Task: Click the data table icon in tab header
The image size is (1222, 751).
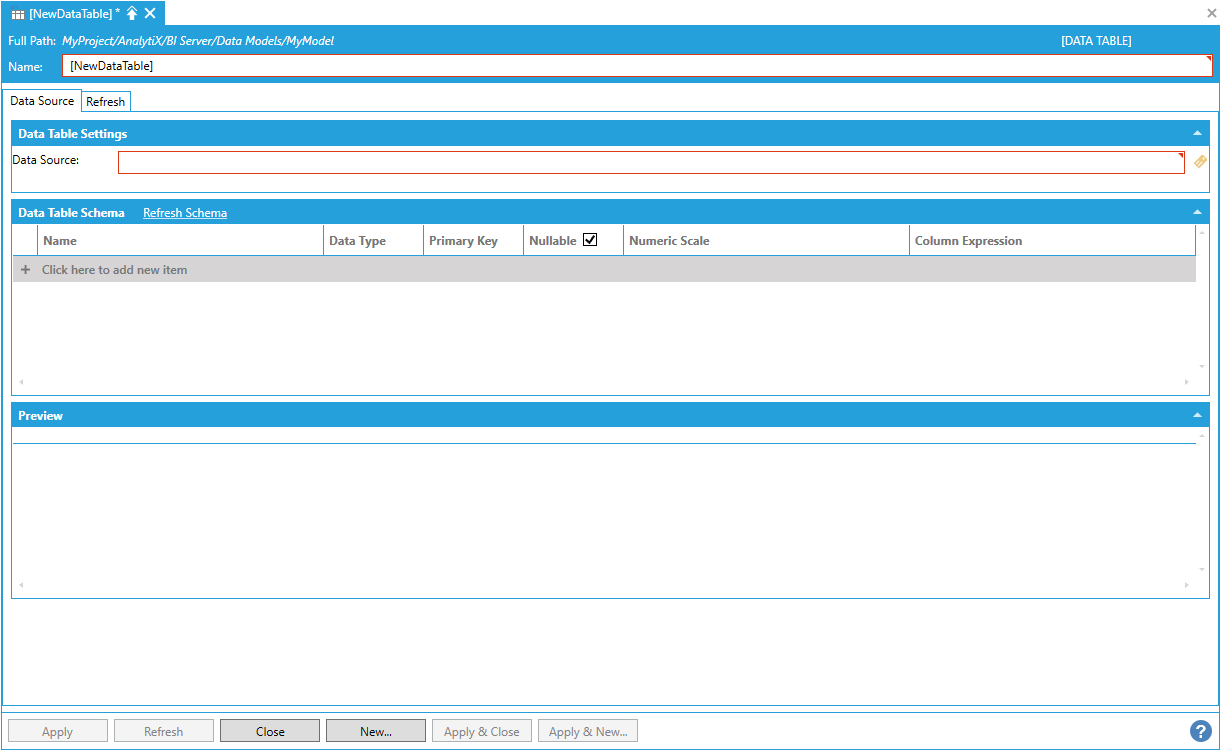Action: coord(18,14)
